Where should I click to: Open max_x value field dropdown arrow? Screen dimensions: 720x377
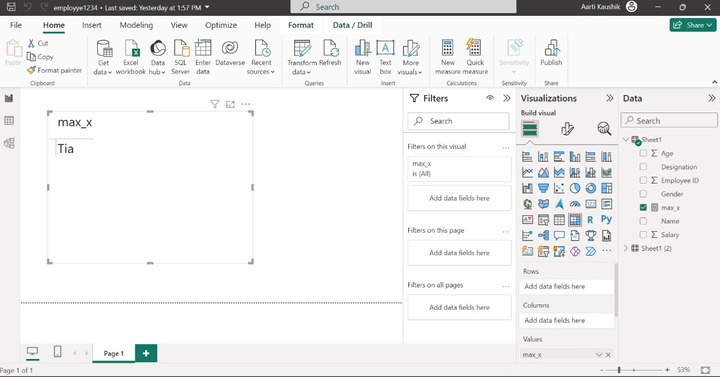599,354
